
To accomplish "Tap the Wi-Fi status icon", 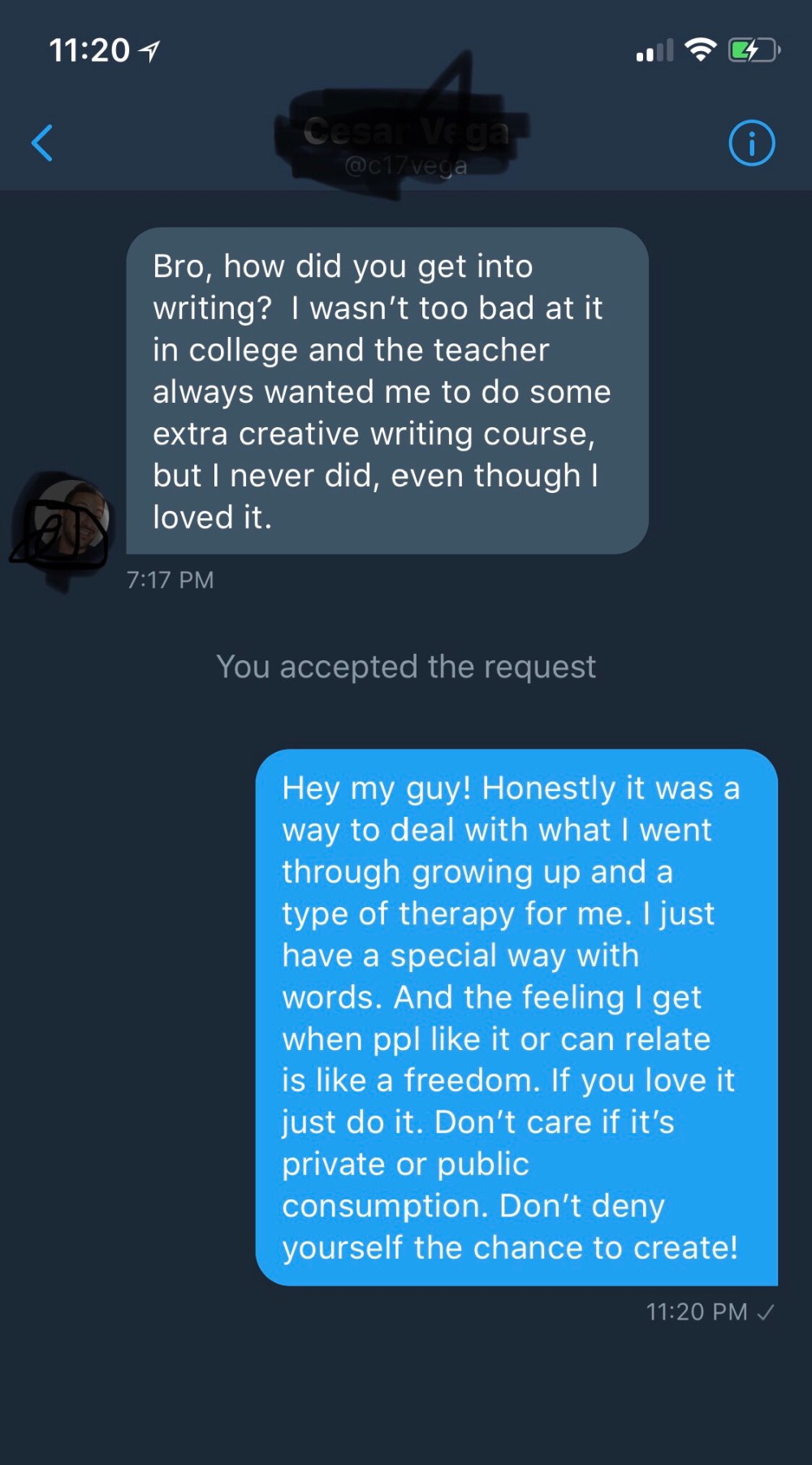I will (700, 50).
